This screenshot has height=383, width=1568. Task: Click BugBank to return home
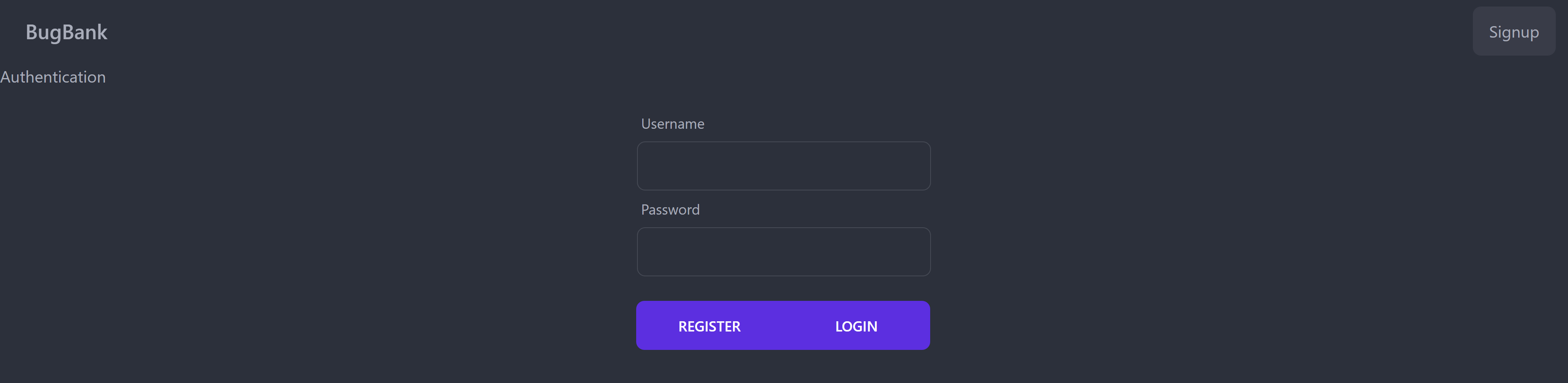pos(66,31)
